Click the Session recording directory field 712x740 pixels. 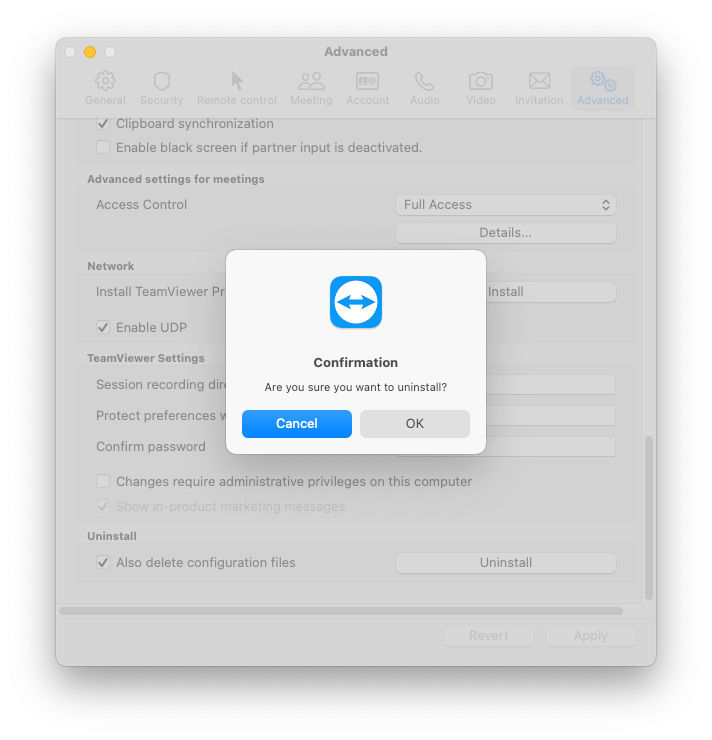click(551, 385)
